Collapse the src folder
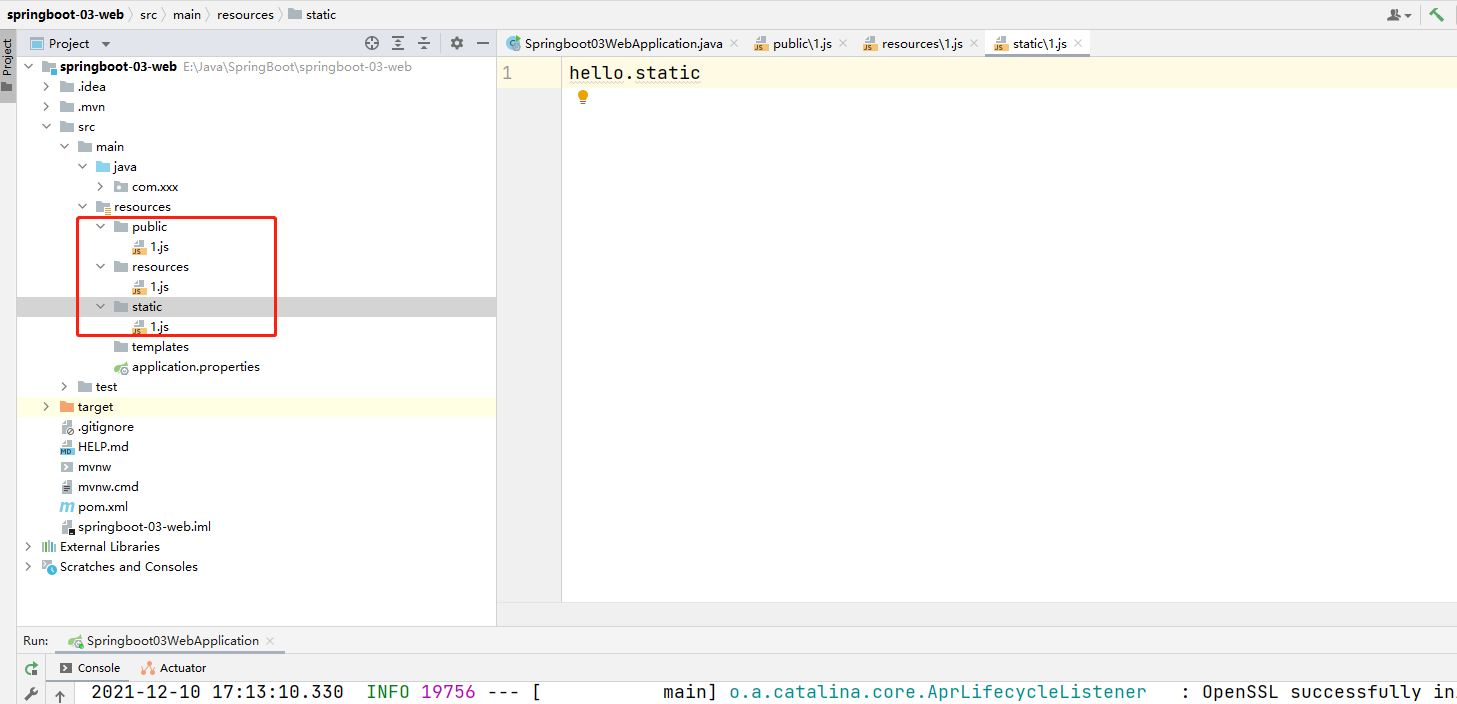Screen dimensions: 1457x704 pos(46,127)
